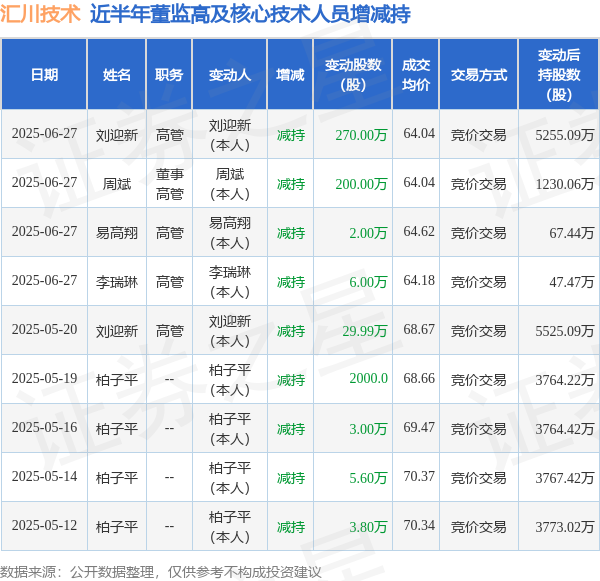Image resolution: width=600 pixels, height=581 pixels.
Task: Select the 日期 column header
Action: point(44,74)
